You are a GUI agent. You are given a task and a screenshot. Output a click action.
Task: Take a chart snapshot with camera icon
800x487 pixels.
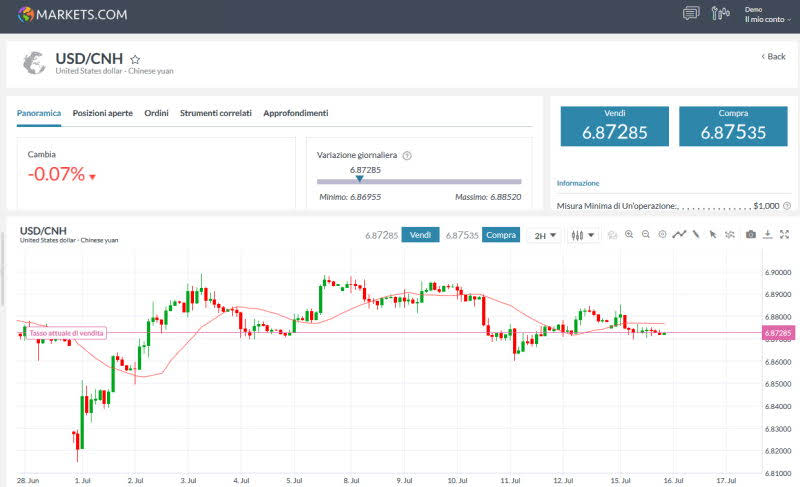pos(751,235)
